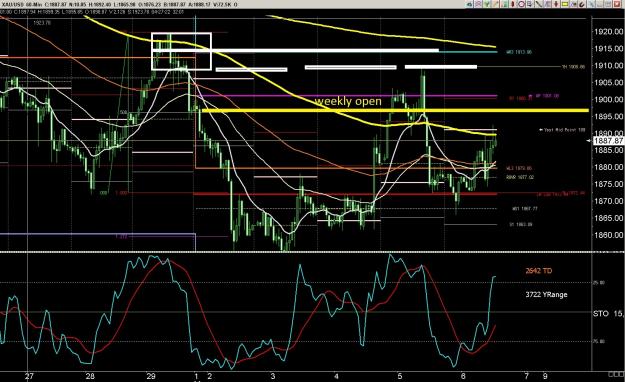Click the date label 28 on time axis
Viewport: 625px width, 382px height.
[90, 376]
